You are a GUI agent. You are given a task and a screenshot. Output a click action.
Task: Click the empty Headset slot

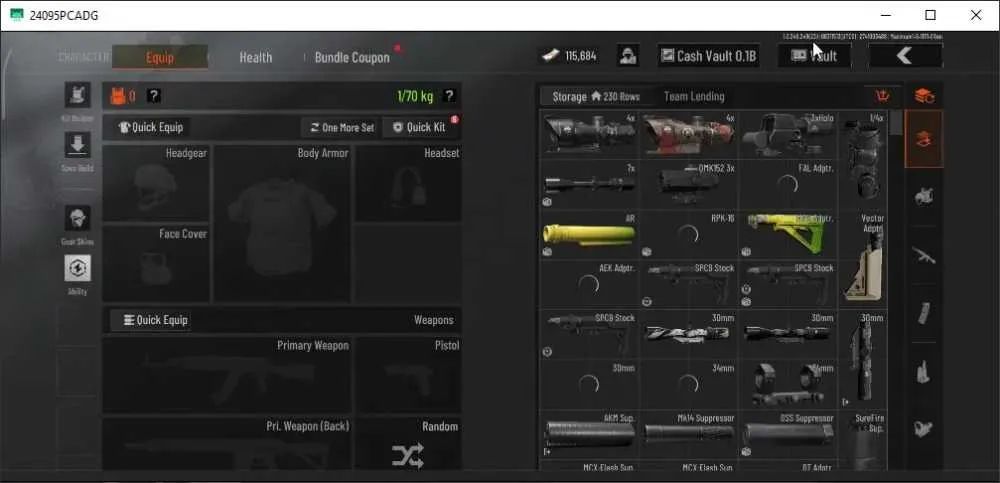point(408,183)
